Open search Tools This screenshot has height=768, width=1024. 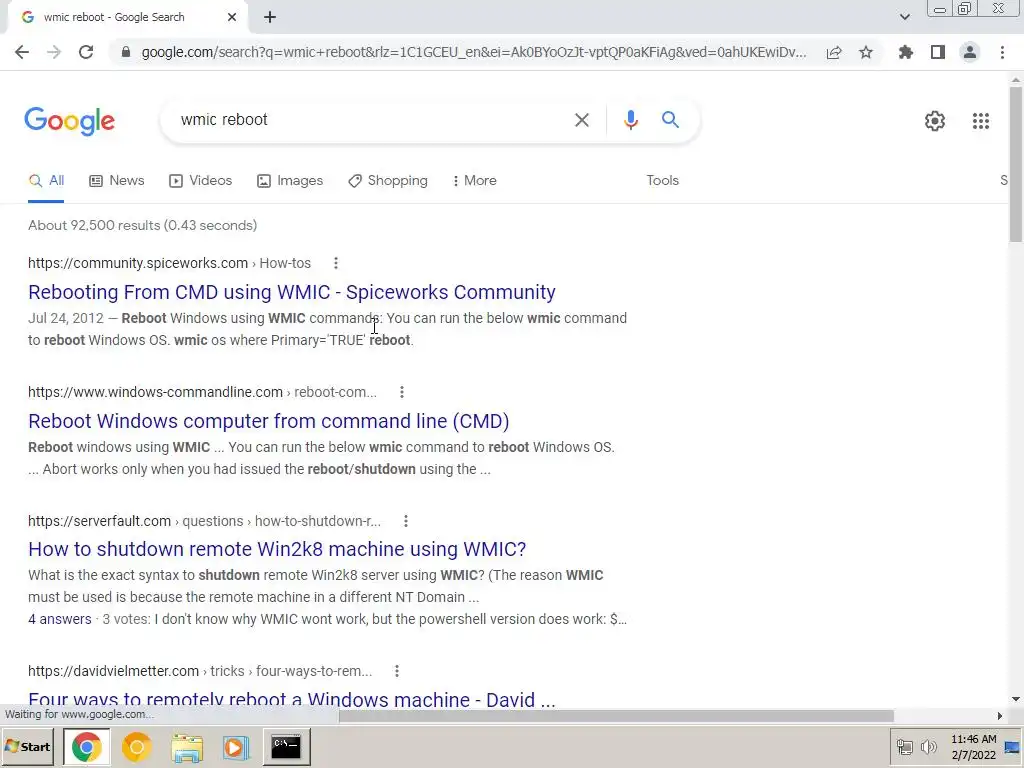point(662,180)
